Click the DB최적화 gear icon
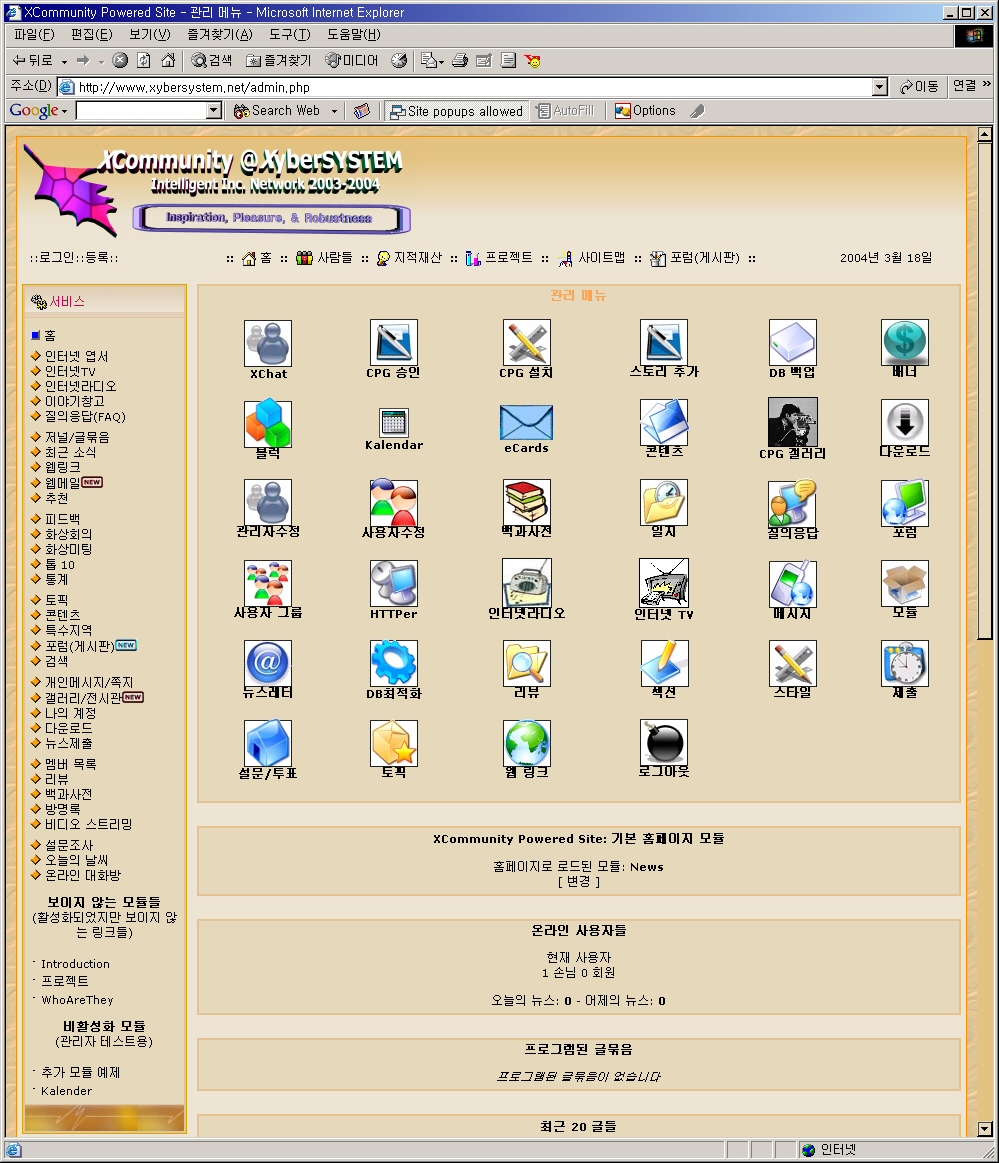The width and height of the screenshot is (999, 1163). click(393, 663)
